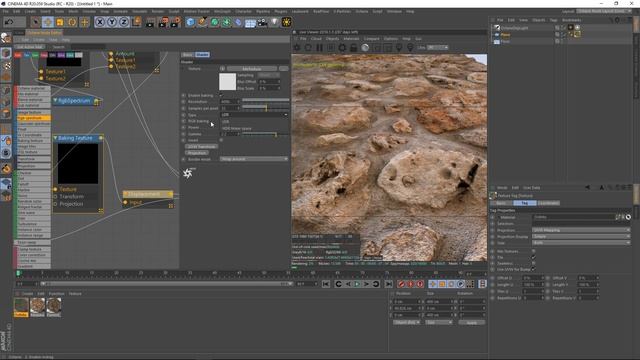
Task: Click the shader Projection button
Action: click(196, 153)
